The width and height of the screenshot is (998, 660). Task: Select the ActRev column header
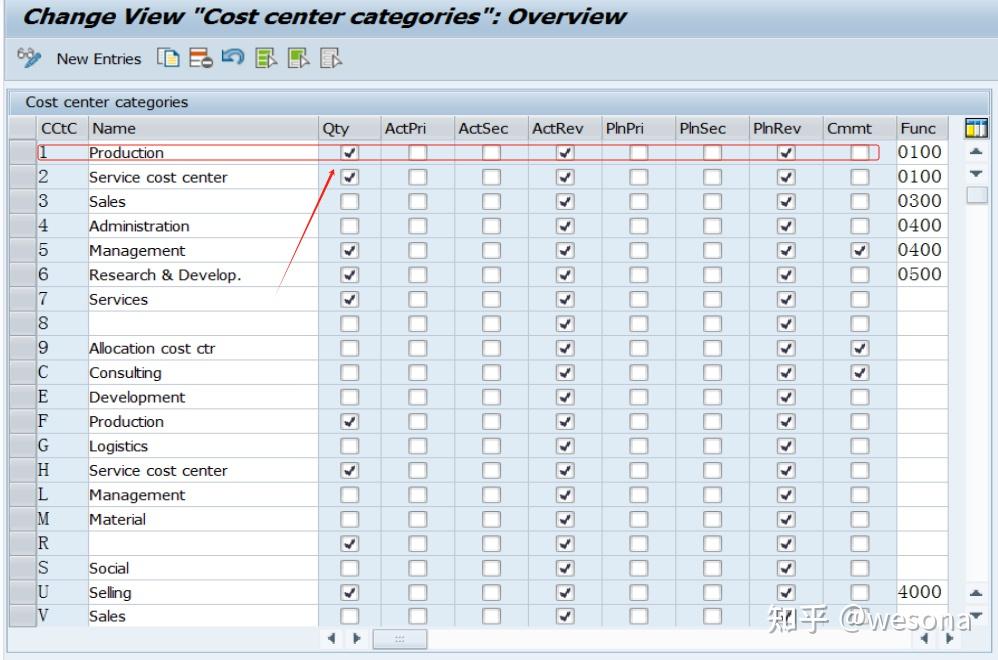[565, 128]
